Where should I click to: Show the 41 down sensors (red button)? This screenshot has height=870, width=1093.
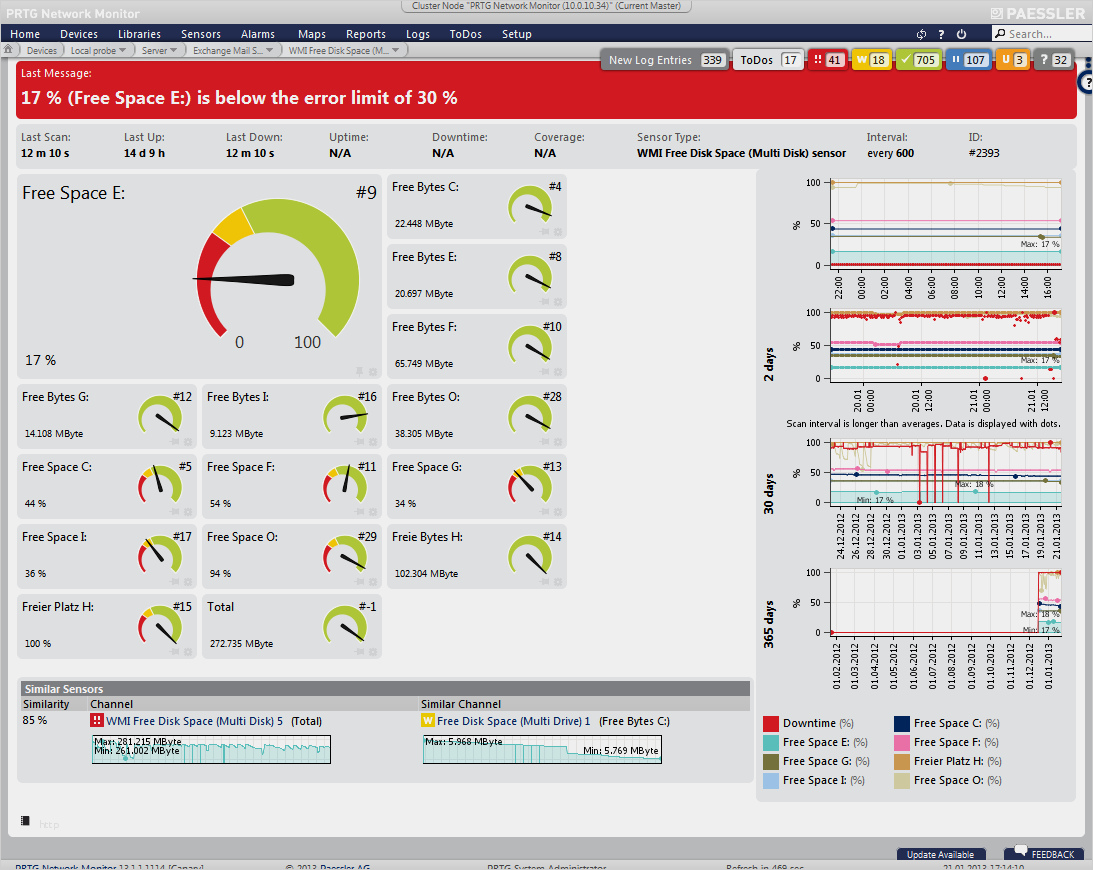click(827, 60)
